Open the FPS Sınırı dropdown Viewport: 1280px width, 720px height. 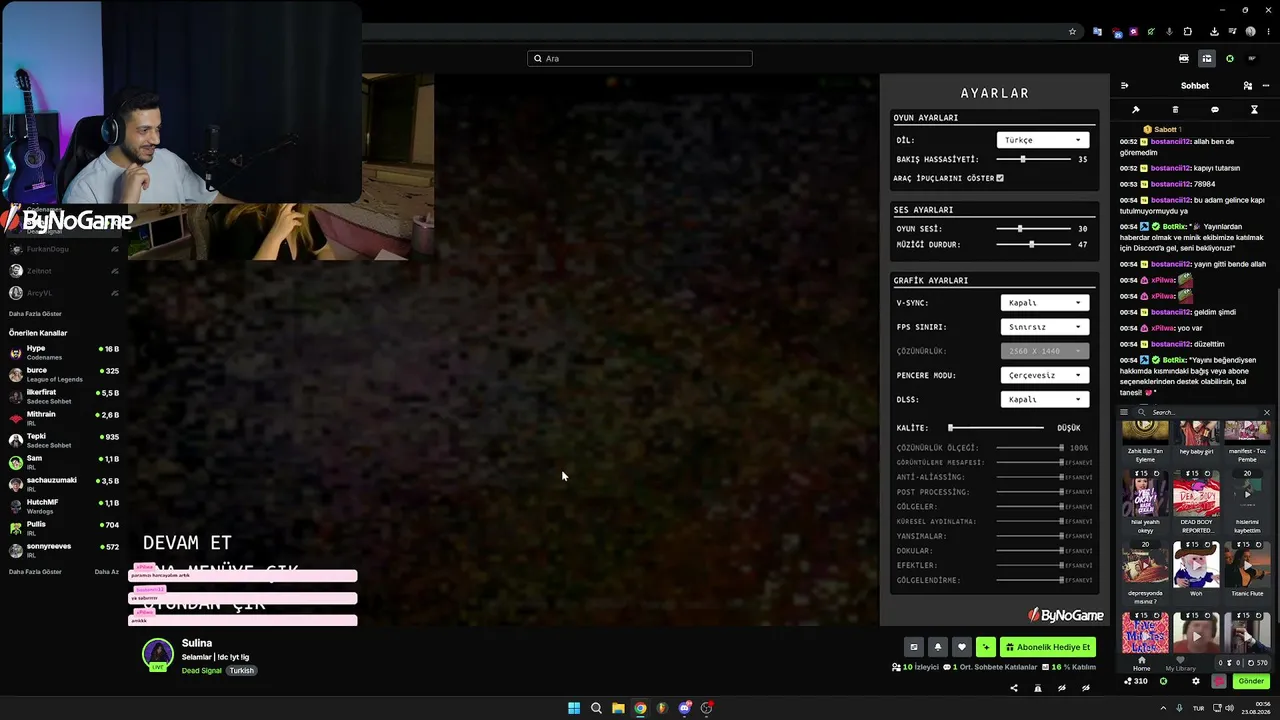(x=1044, y=327)
